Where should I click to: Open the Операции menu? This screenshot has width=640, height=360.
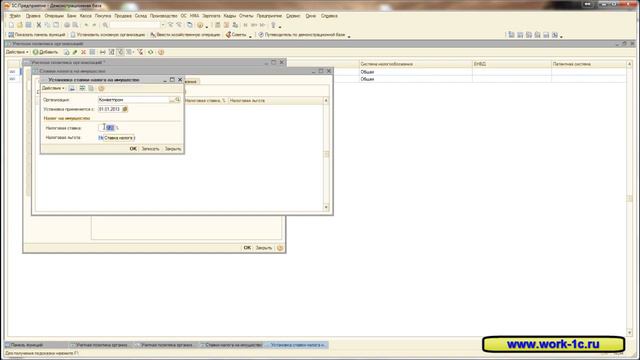(x=54, y=16)
